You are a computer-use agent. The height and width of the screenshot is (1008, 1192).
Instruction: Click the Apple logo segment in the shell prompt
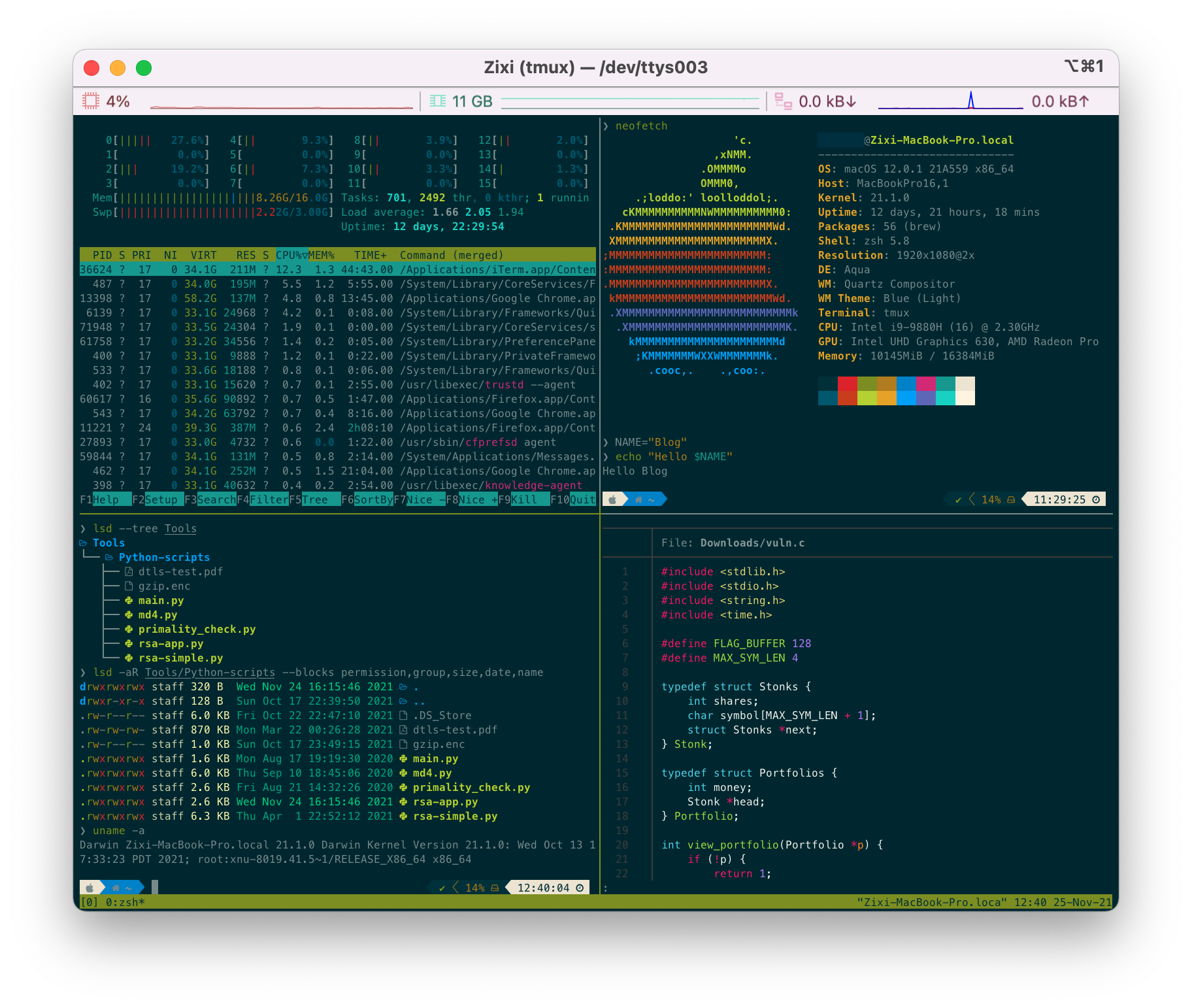(x=612, y=499)
